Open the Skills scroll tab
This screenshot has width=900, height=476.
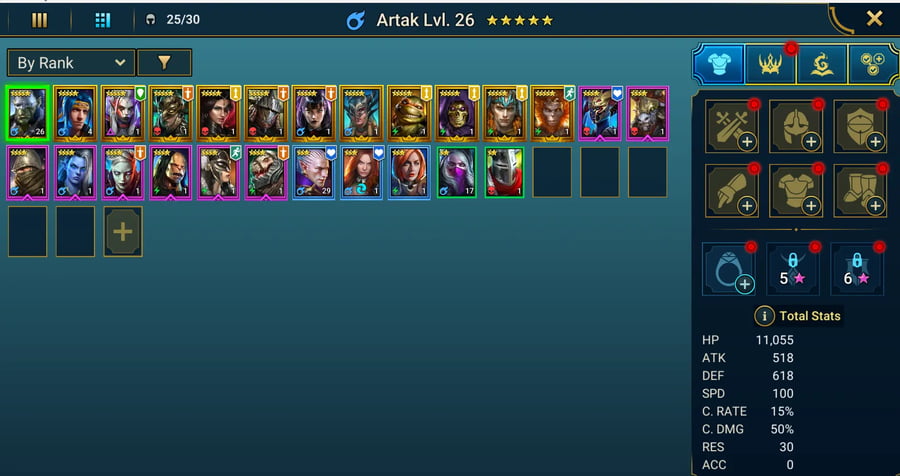(x=821, y=64)
